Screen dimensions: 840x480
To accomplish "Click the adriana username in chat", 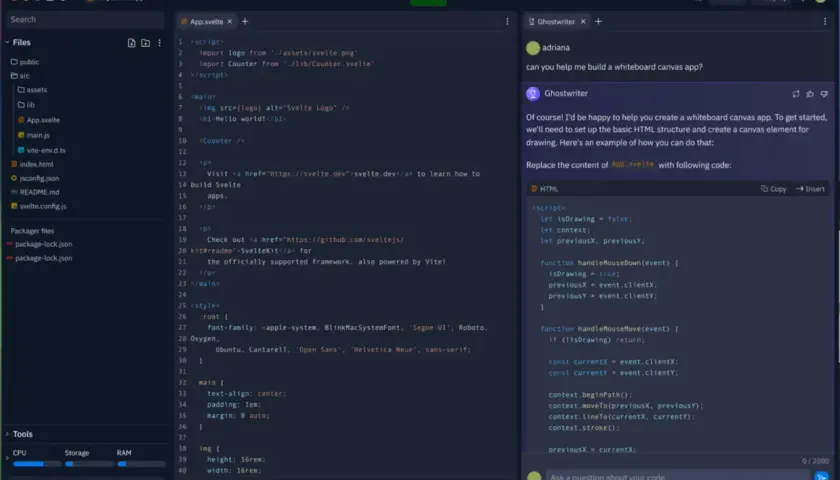I will [556, 48].
